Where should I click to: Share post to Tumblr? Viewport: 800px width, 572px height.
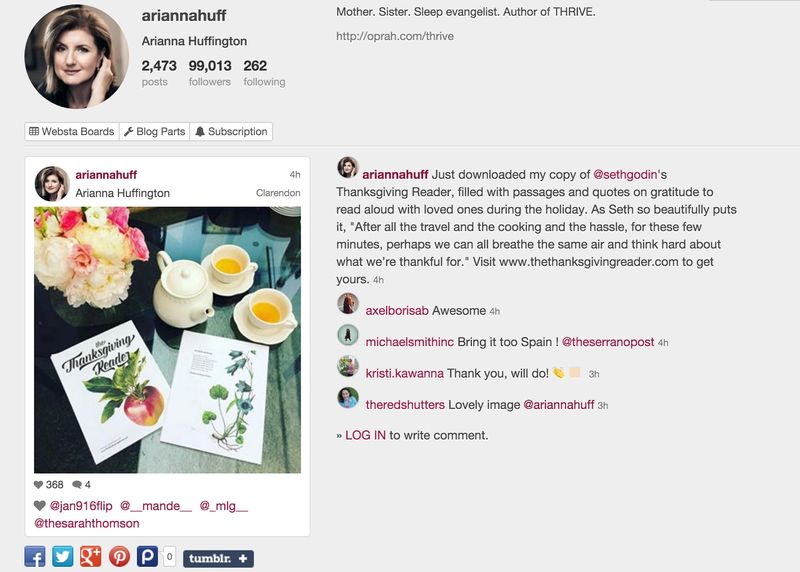[218, 558]
